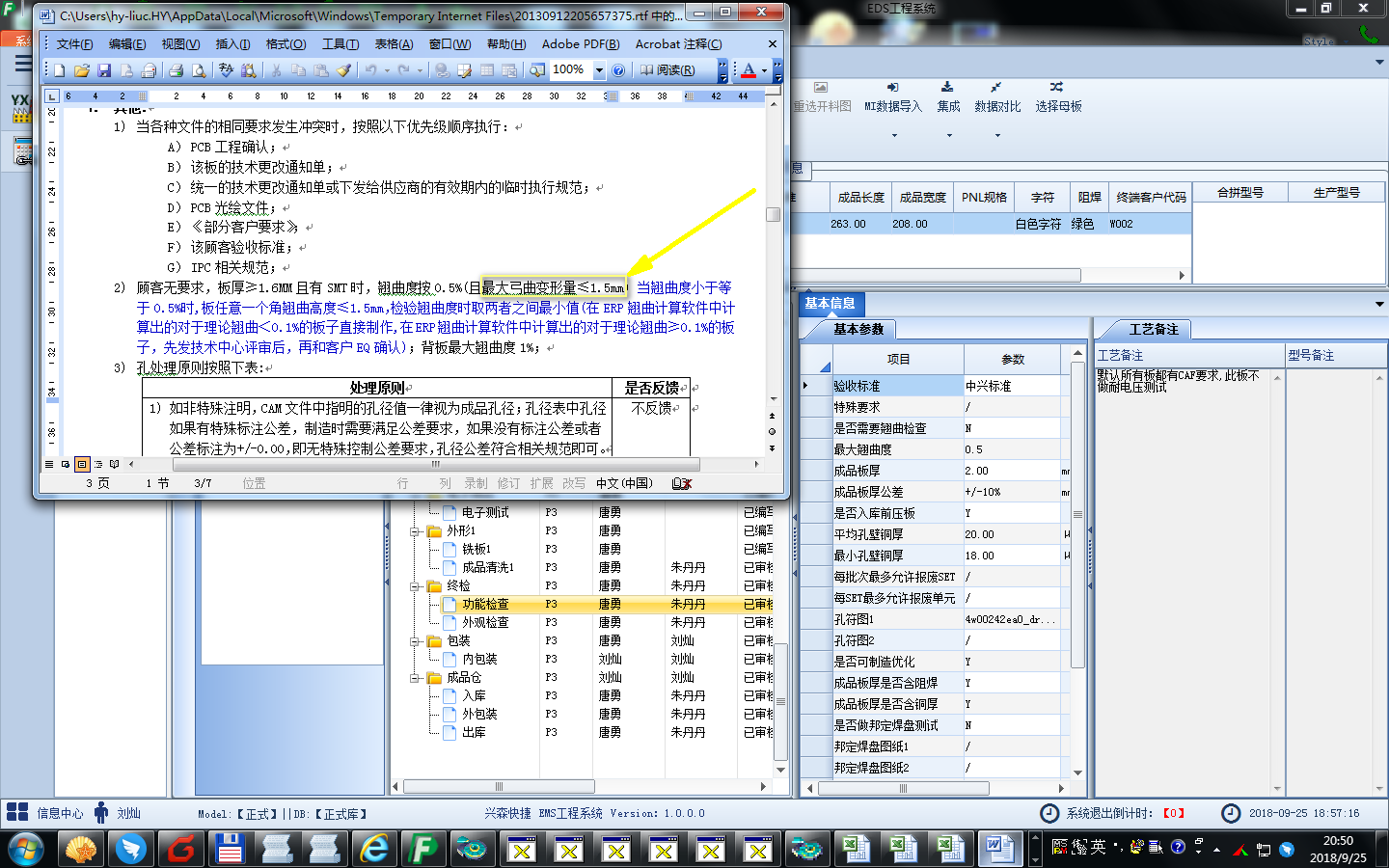The image size is (1389, 868).
Task: Open the 编辑(E) menu
Action: [x=127, y=44]
